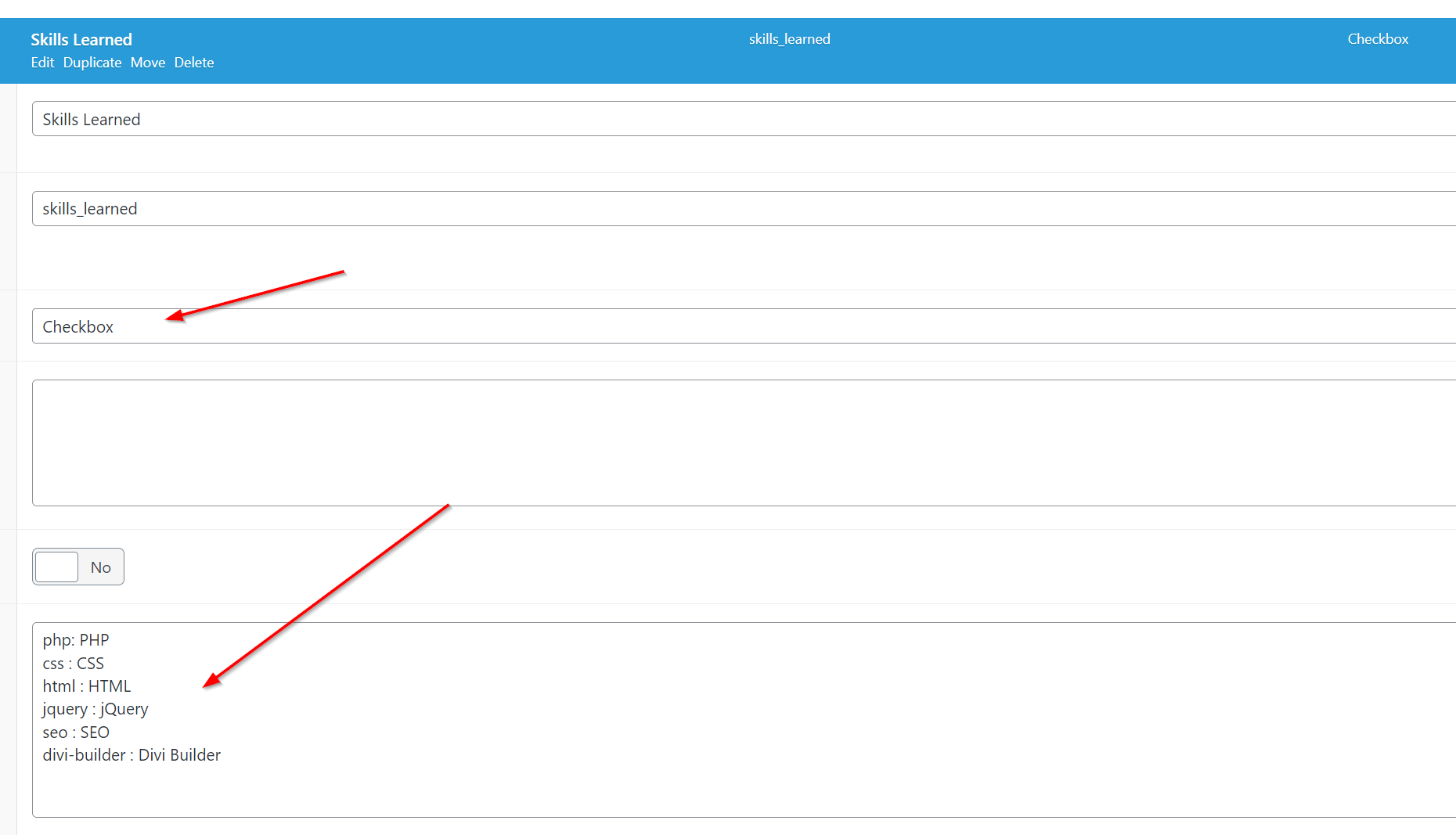The height and width of the screenshot is (835, 1456).
Task: Place cursor on the seo : SEO line
Action: (76, 732)
